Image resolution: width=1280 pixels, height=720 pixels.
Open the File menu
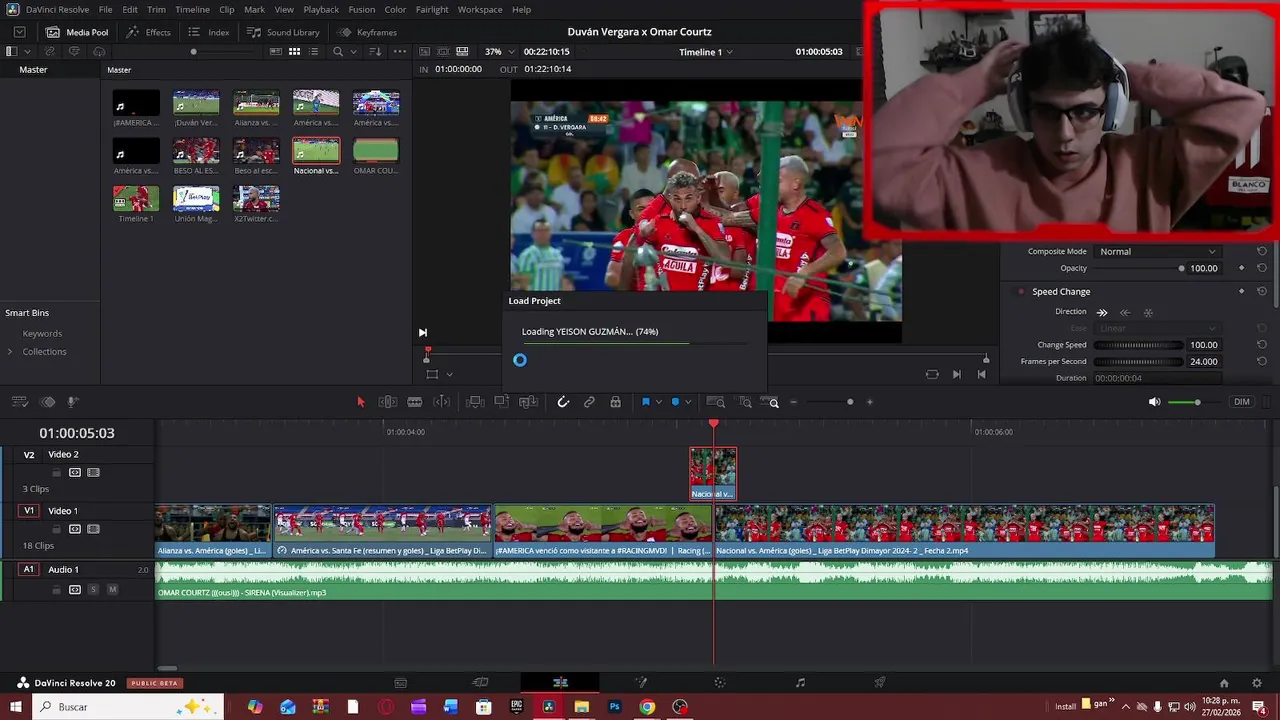coord(105,9)
